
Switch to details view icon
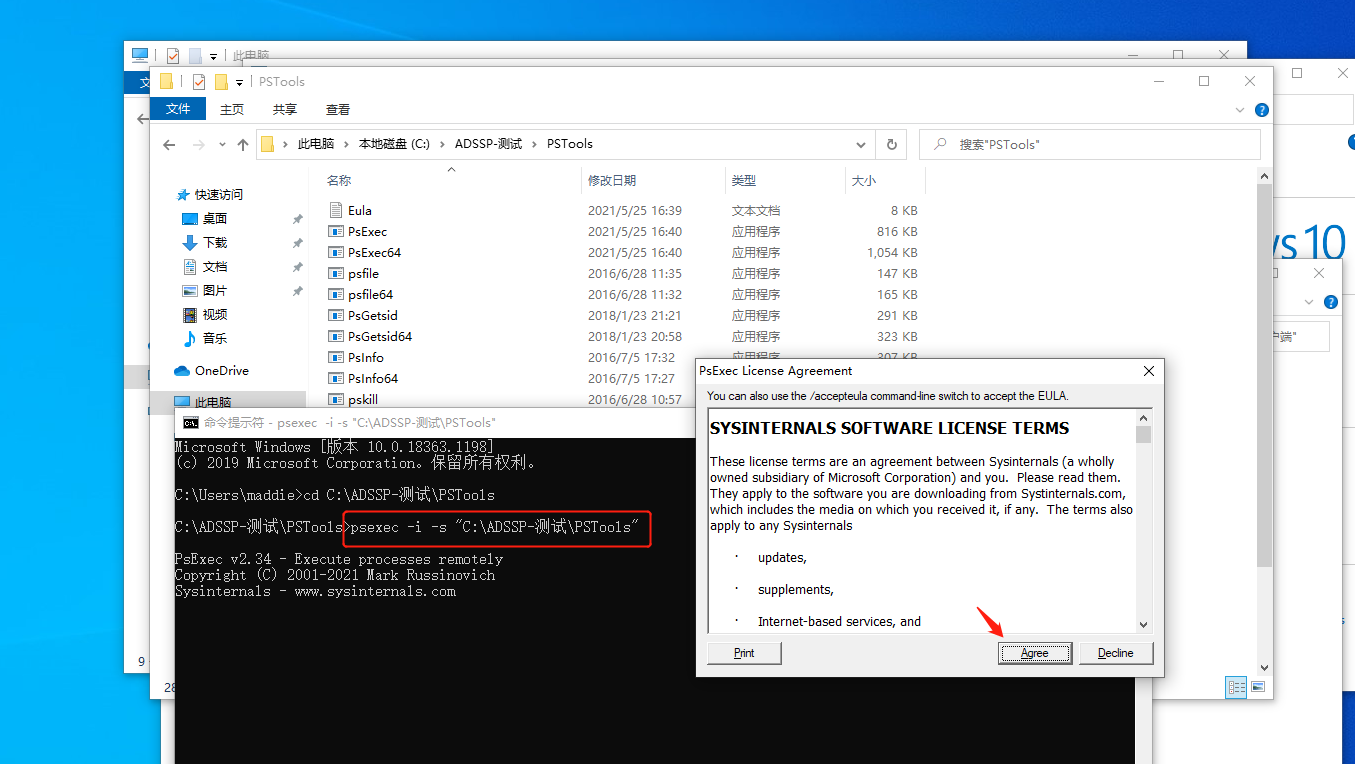tap(1236, 687)
